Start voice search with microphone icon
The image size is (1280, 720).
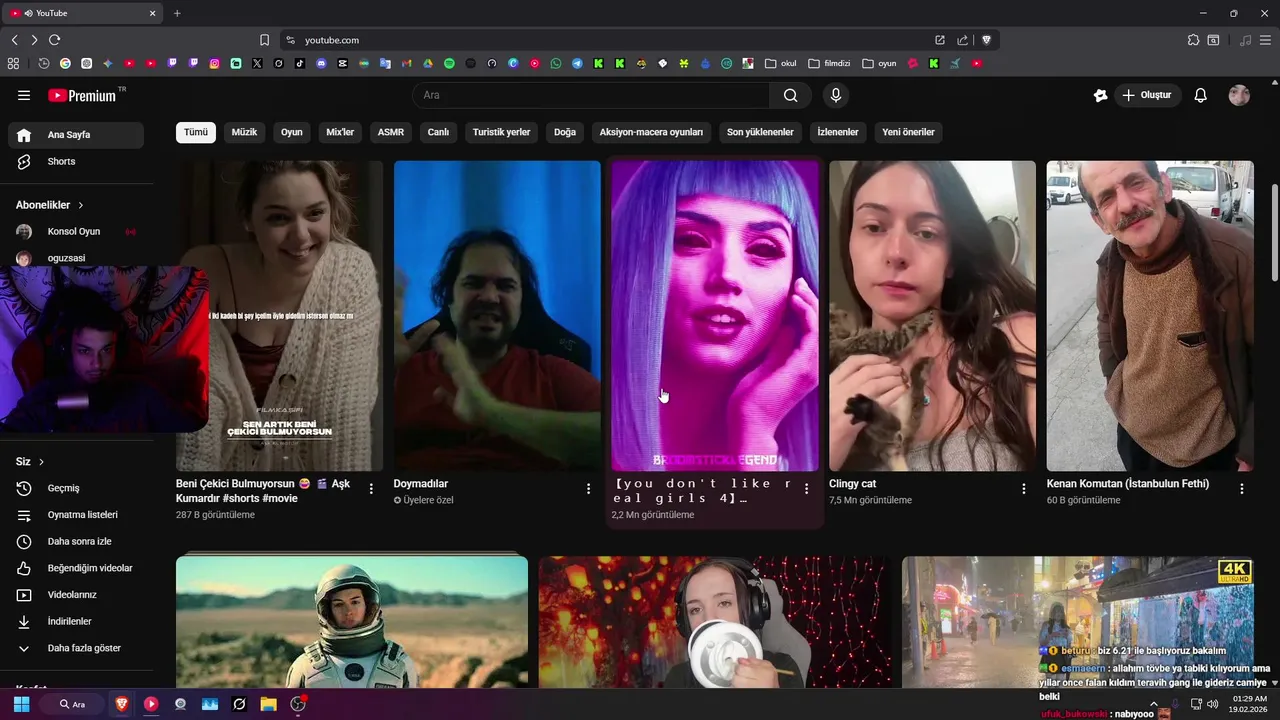pyautogui.click(x=836, y=95)
